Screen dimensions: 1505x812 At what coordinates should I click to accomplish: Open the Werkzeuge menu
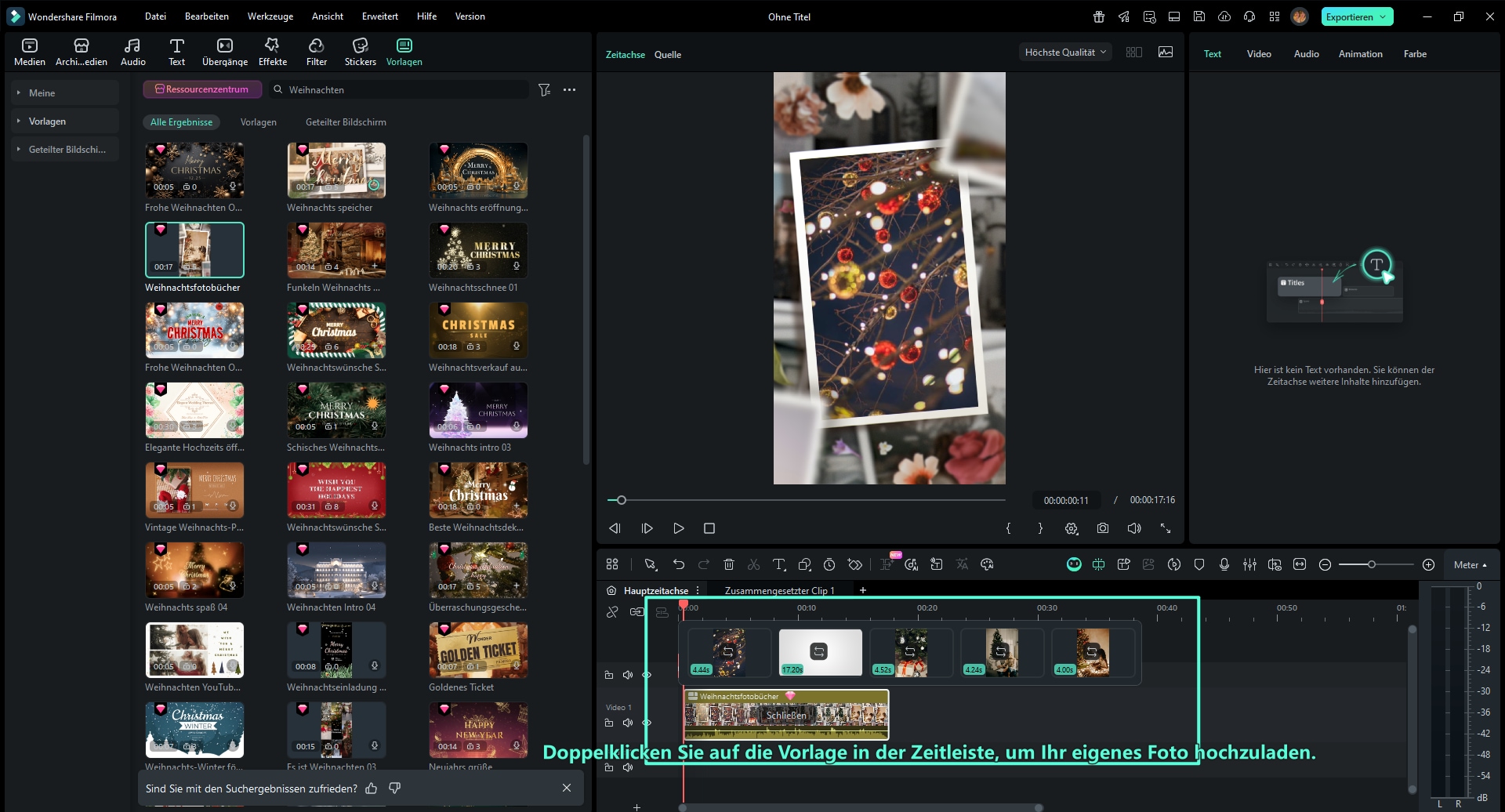270,16
